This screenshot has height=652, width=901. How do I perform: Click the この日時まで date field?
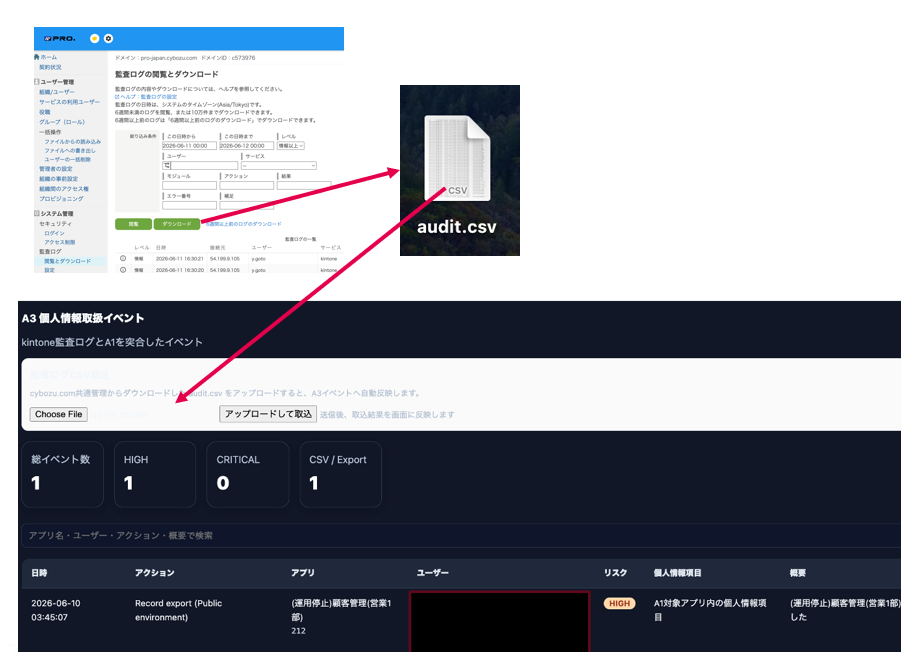(246, 146)
